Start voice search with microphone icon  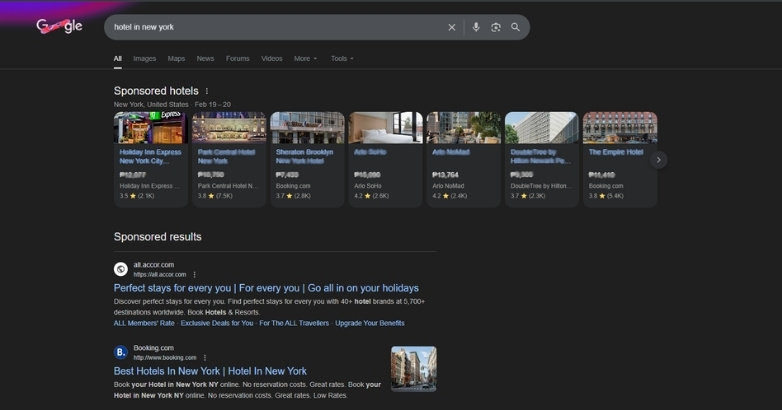pyautogui.click(x=476, y=27)
